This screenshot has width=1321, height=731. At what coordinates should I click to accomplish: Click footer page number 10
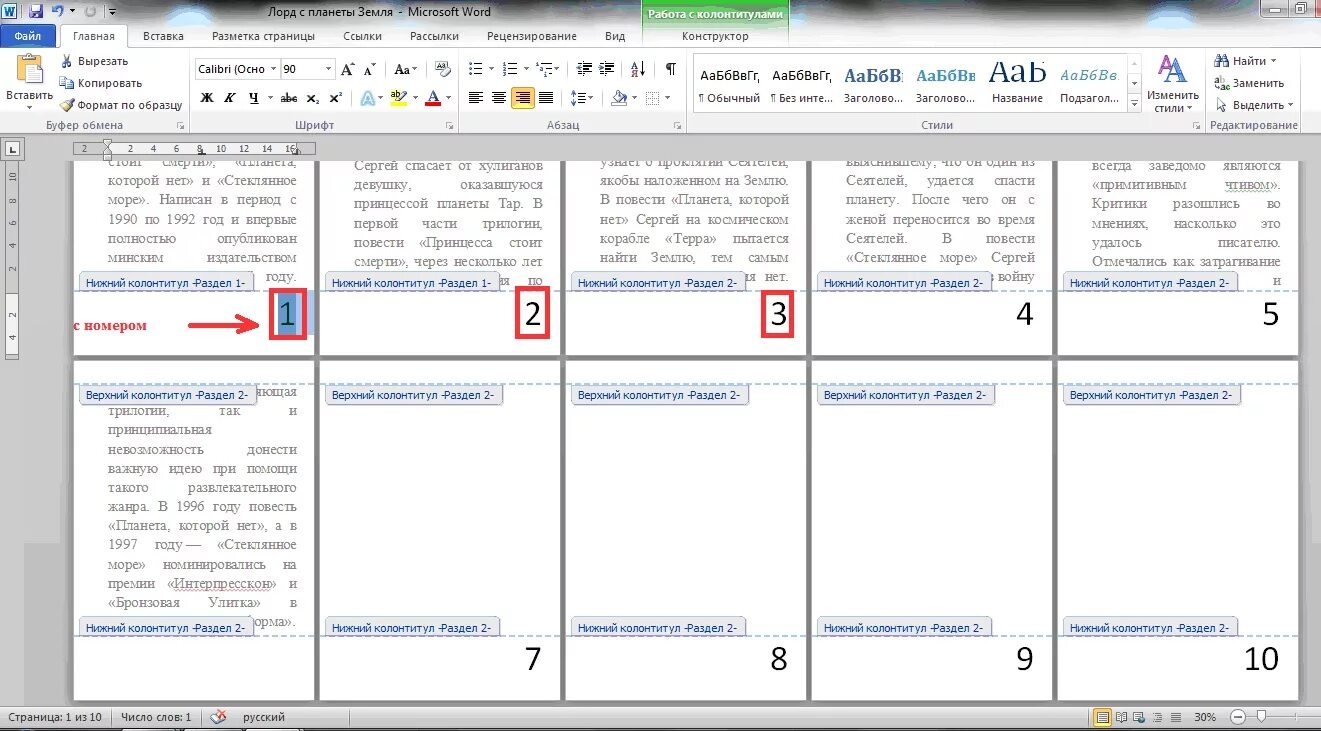pyautogui.click(x=1262, y=659)
